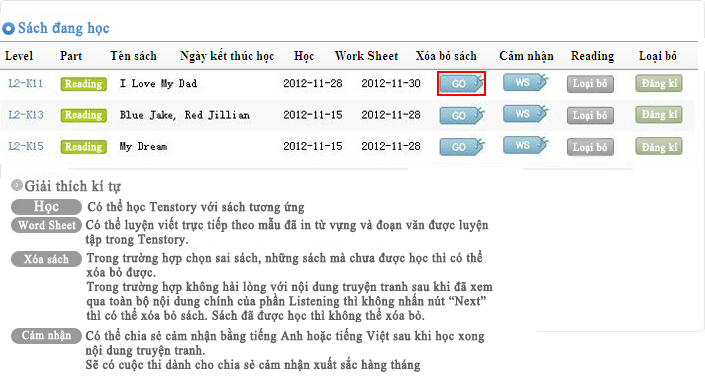Image resolution: width=705 pixels, height=380 pixels.
Task: Click the Giải thích kí tự heading
Action: coord(72,186)
